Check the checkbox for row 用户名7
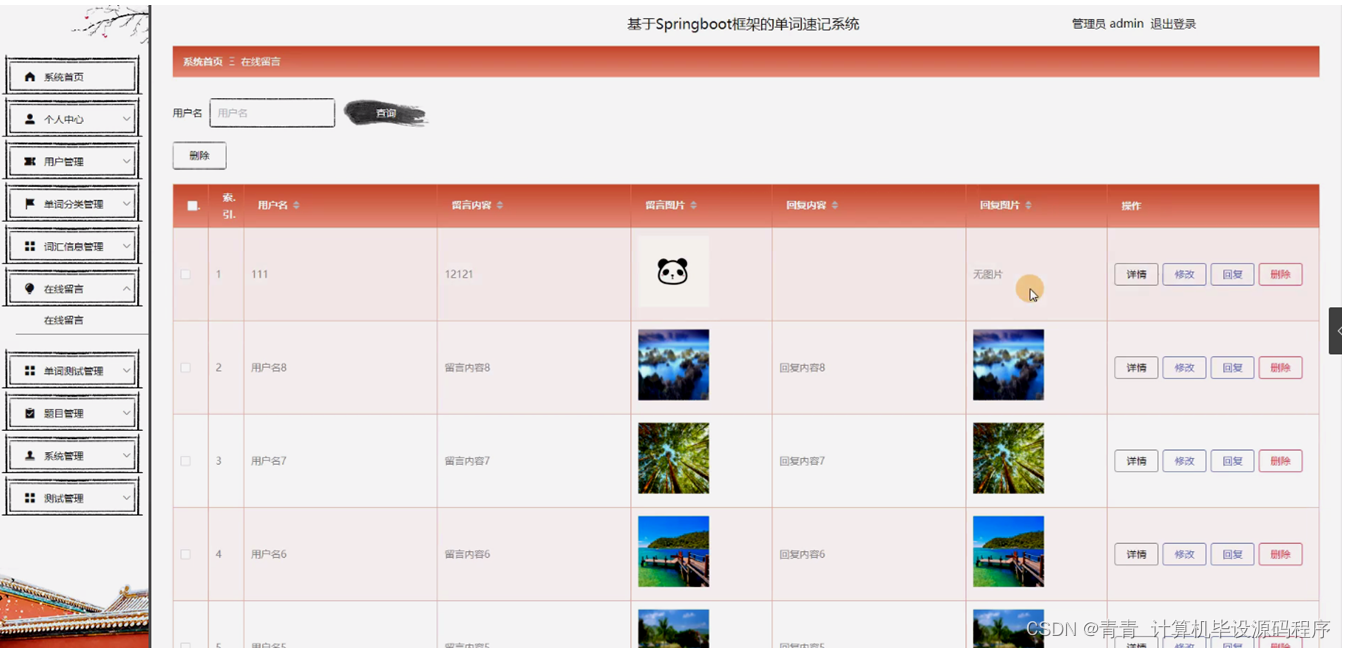 point(185,461)
